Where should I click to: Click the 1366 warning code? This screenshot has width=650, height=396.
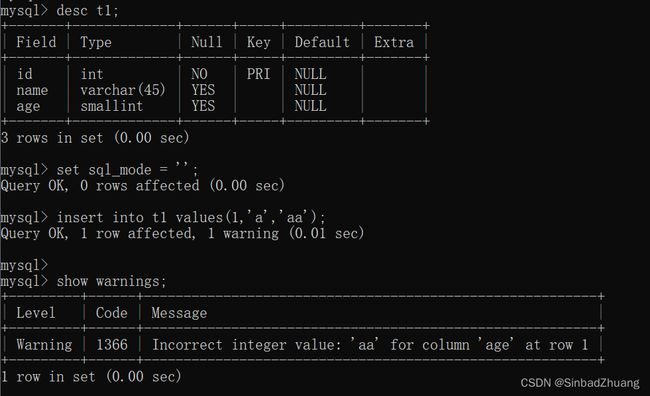coord(112,345)
